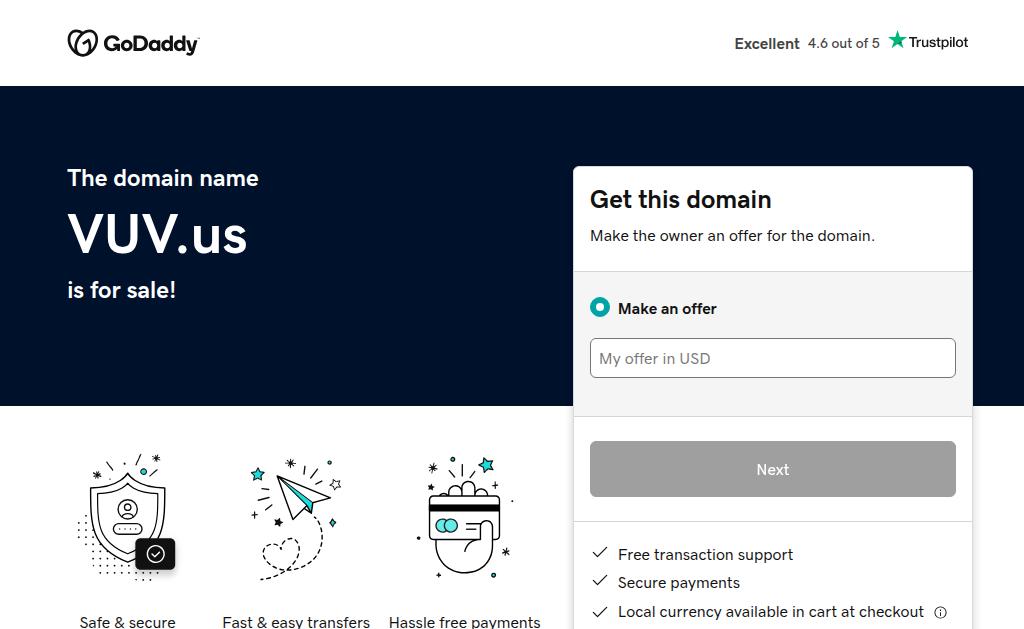The height and width of the screenshot is (629, 1024).
Task: Click the hand holding credit card illustration
Action: 464,517
